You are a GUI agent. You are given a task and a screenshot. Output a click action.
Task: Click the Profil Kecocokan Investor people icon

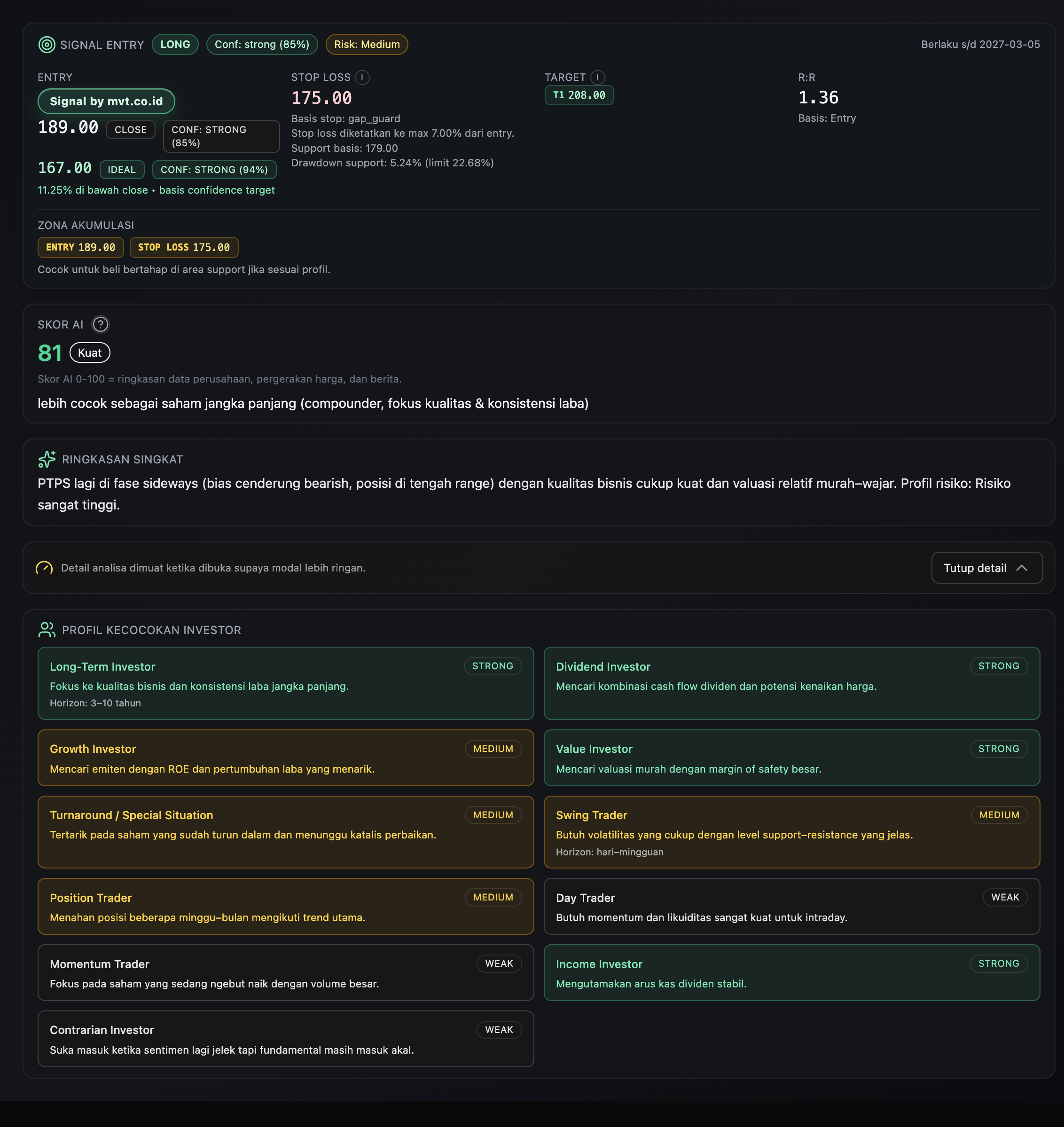coord(47,630)
